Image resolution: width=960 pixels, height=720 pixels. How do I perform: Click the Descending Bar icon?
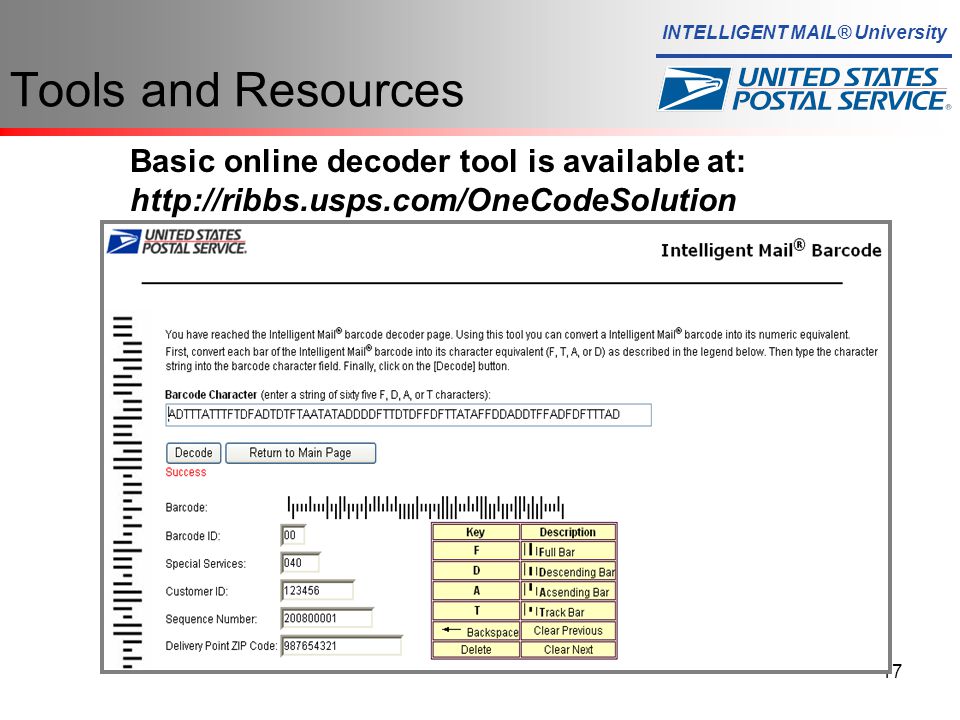coord(529,571)
